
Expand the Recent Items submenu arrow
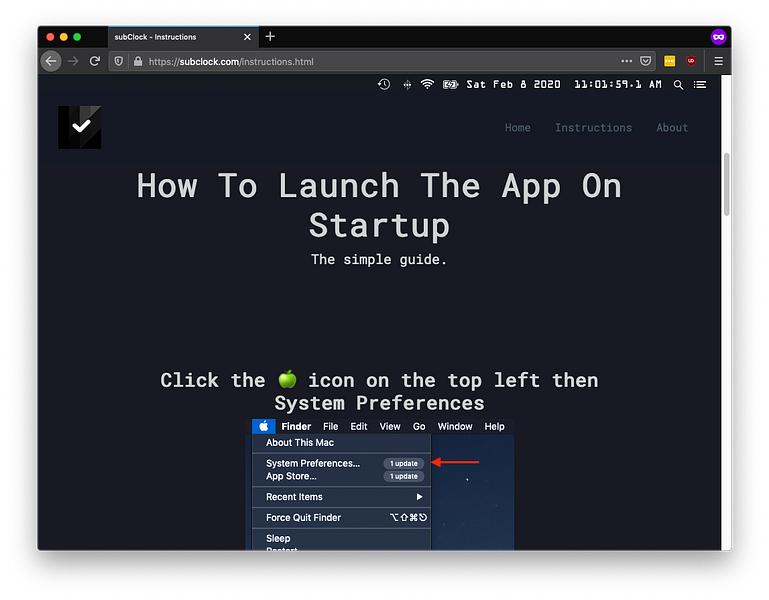[x=419, y=496]
